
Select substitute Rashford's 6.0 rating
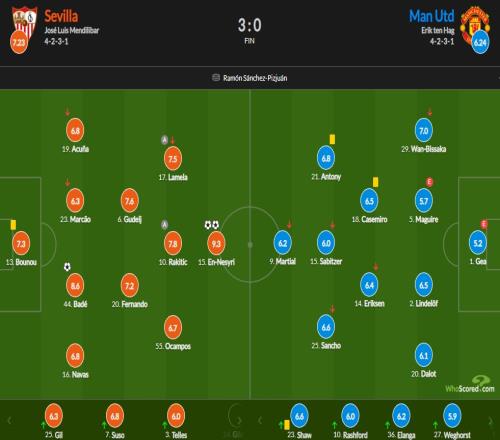350,416
